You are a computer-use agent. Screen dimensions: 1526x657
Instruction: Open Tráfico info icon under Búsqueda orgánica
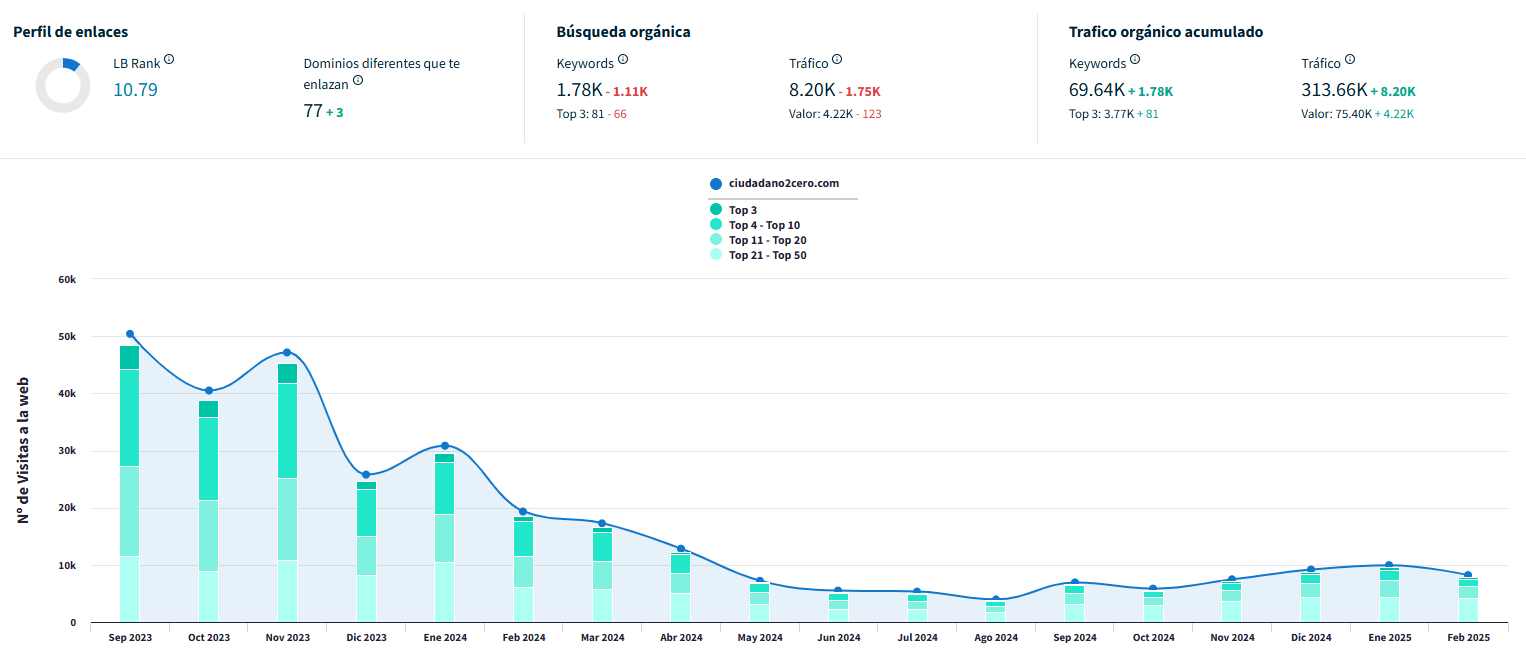[837, 59]
